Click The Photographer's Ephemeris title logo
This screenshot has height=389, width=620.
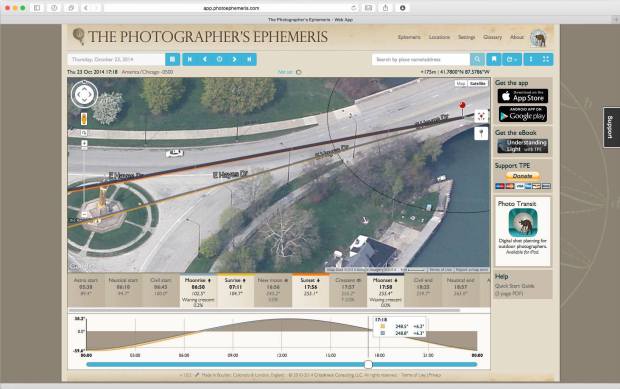click(x=200, y=37)
